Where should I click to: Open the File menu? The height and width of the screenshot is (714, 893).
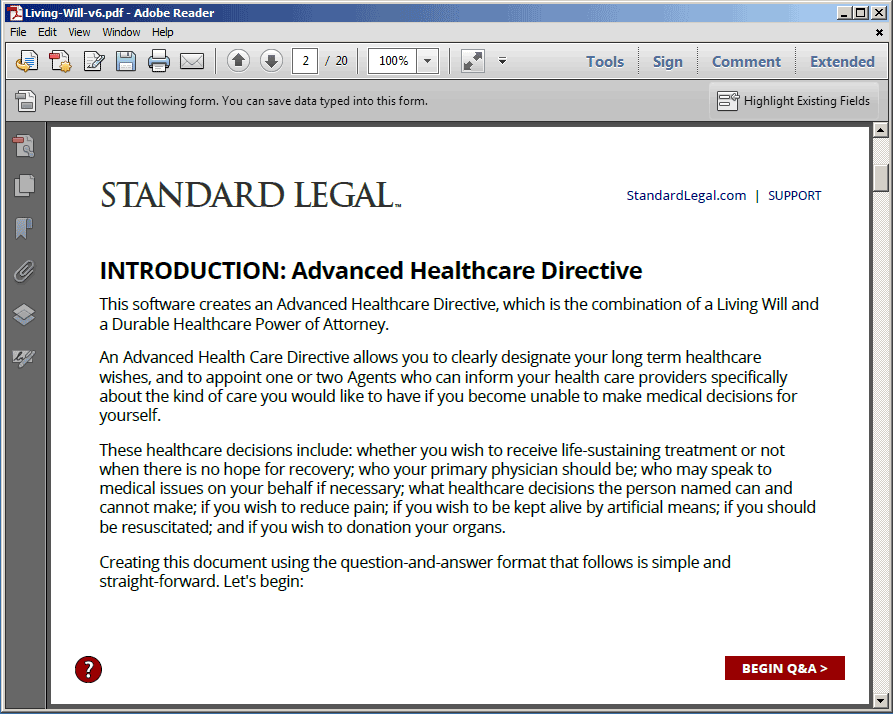click(x=18, y=32)
